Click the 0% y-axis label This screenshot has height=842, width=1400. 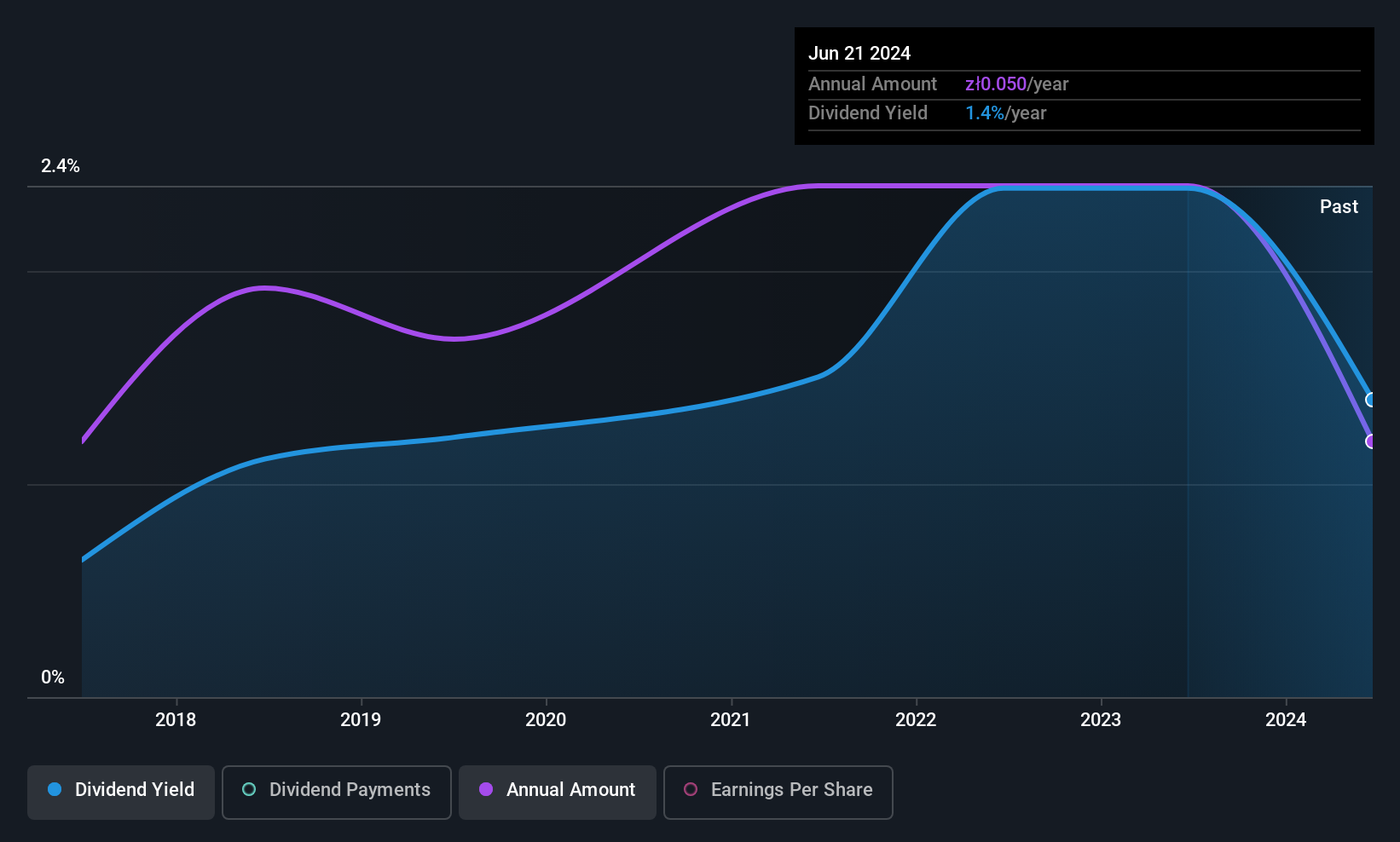click(53, 678)
